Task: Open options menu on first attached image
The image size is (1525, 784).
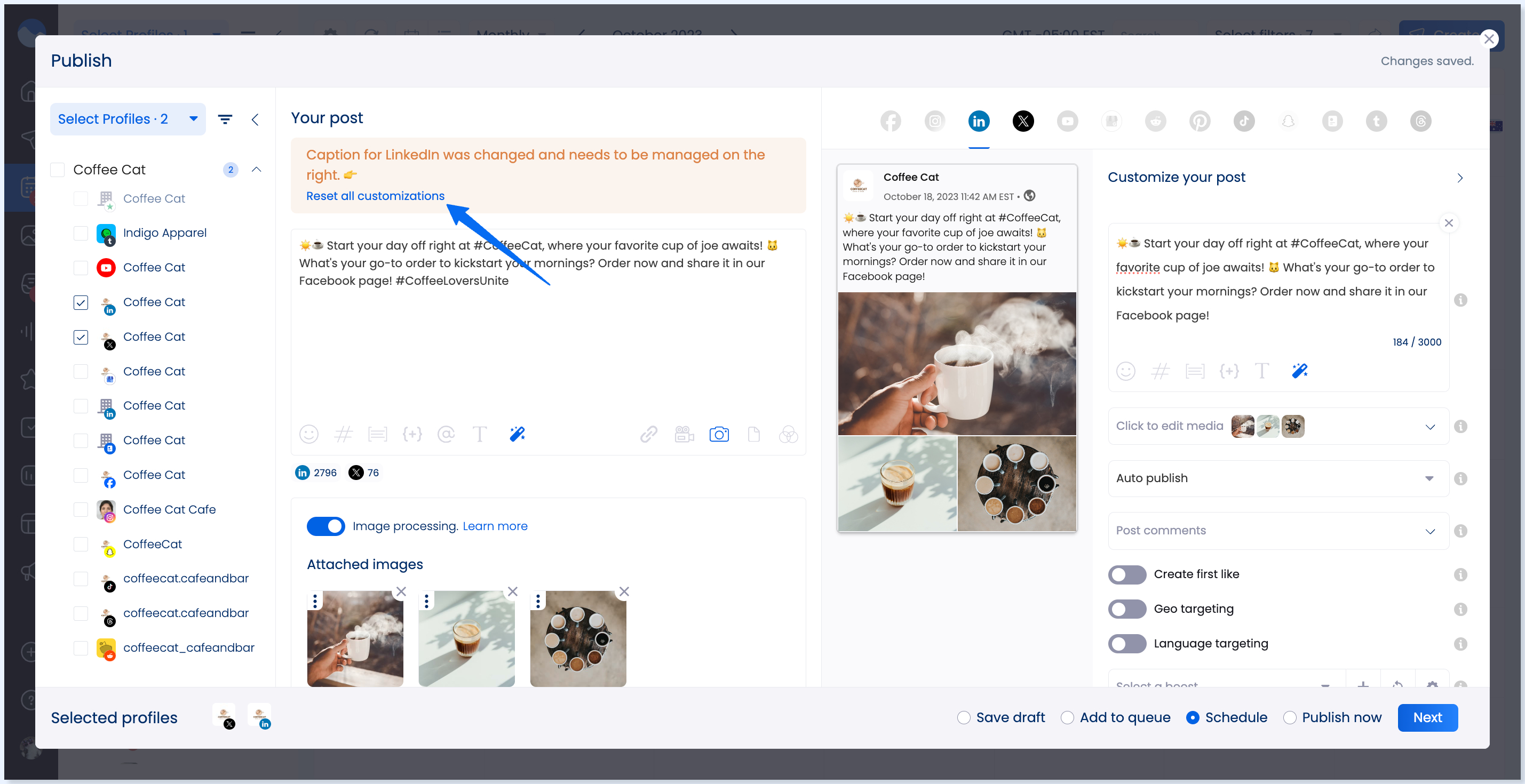Action: 315,601
